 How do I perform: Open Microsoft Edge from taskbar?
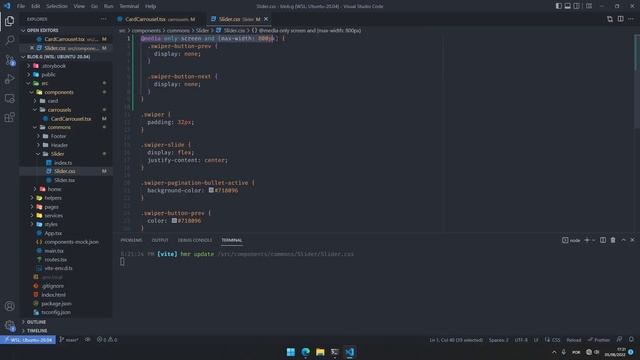coord(305,352)
